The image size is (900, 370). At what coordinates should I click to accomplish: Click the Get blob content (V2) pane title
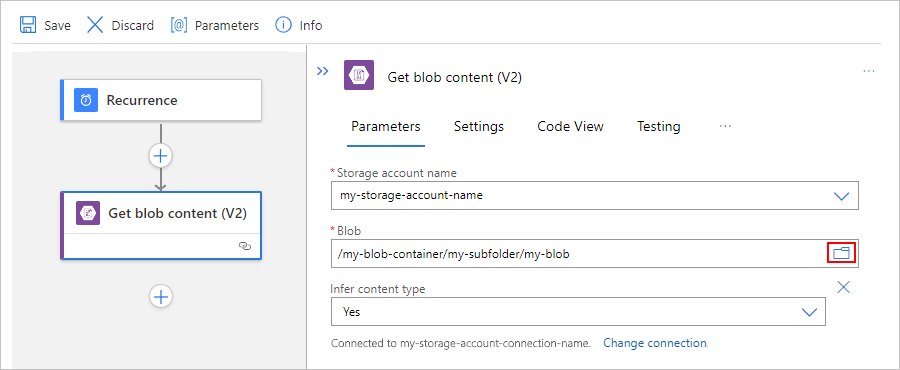tap(455, 77)
